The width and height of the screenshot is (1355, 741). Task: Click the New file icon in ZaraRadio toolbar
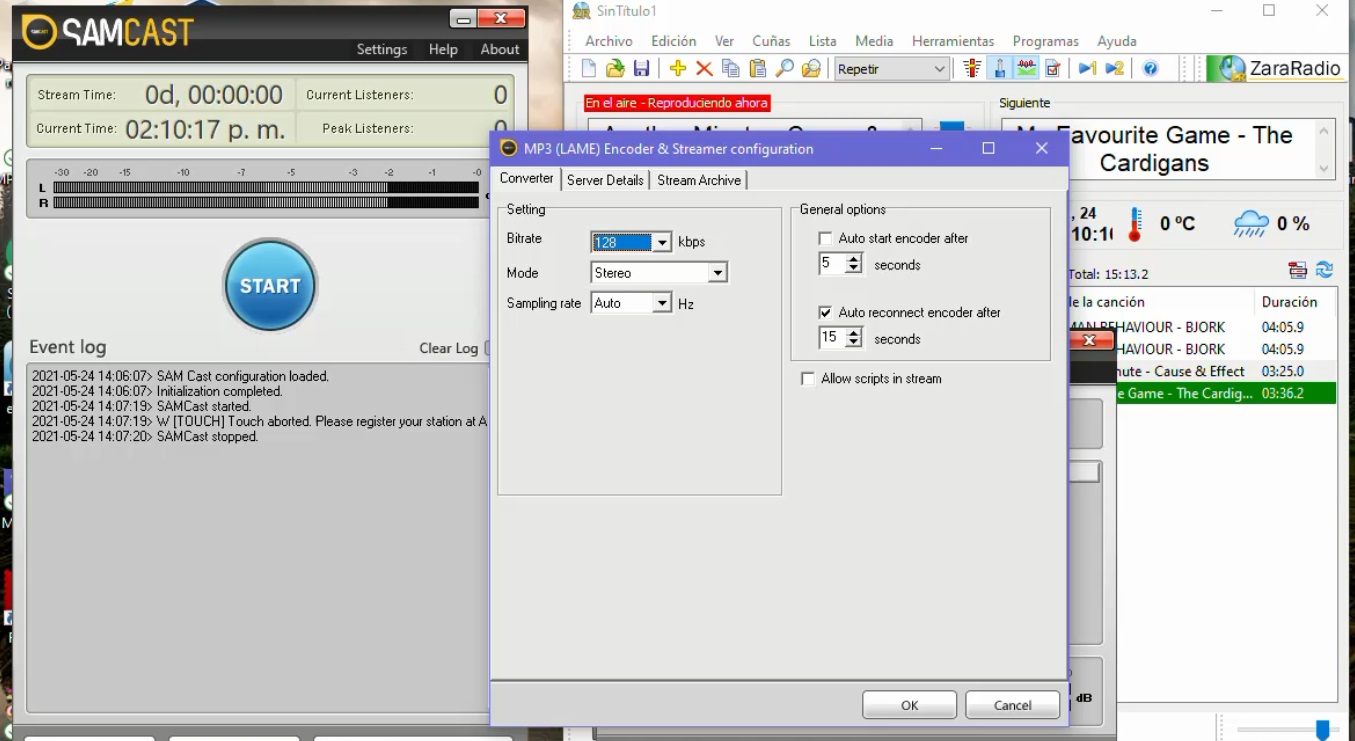pos(589,68)
